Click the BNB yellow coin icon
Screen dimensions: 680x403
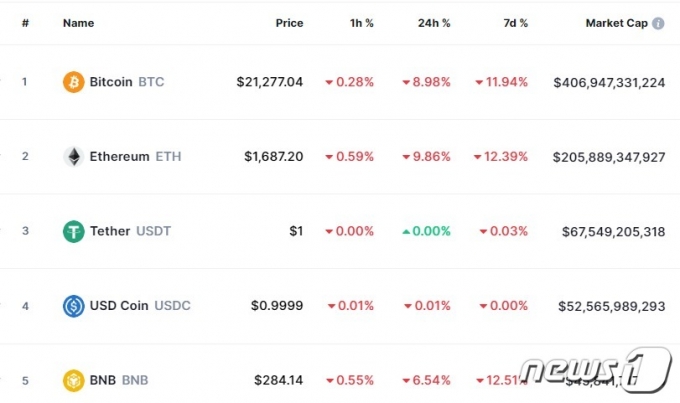(x=74, y=380)
